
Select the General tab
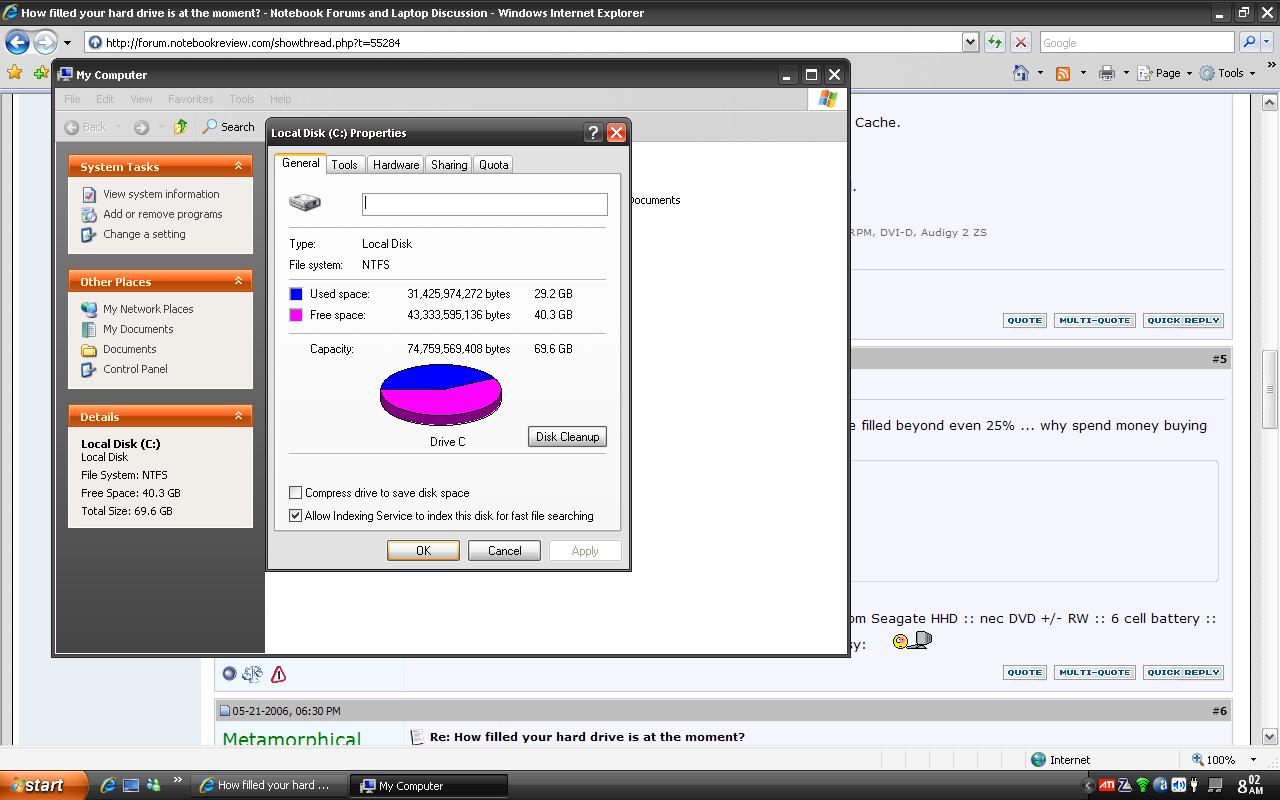click(300, 163)
